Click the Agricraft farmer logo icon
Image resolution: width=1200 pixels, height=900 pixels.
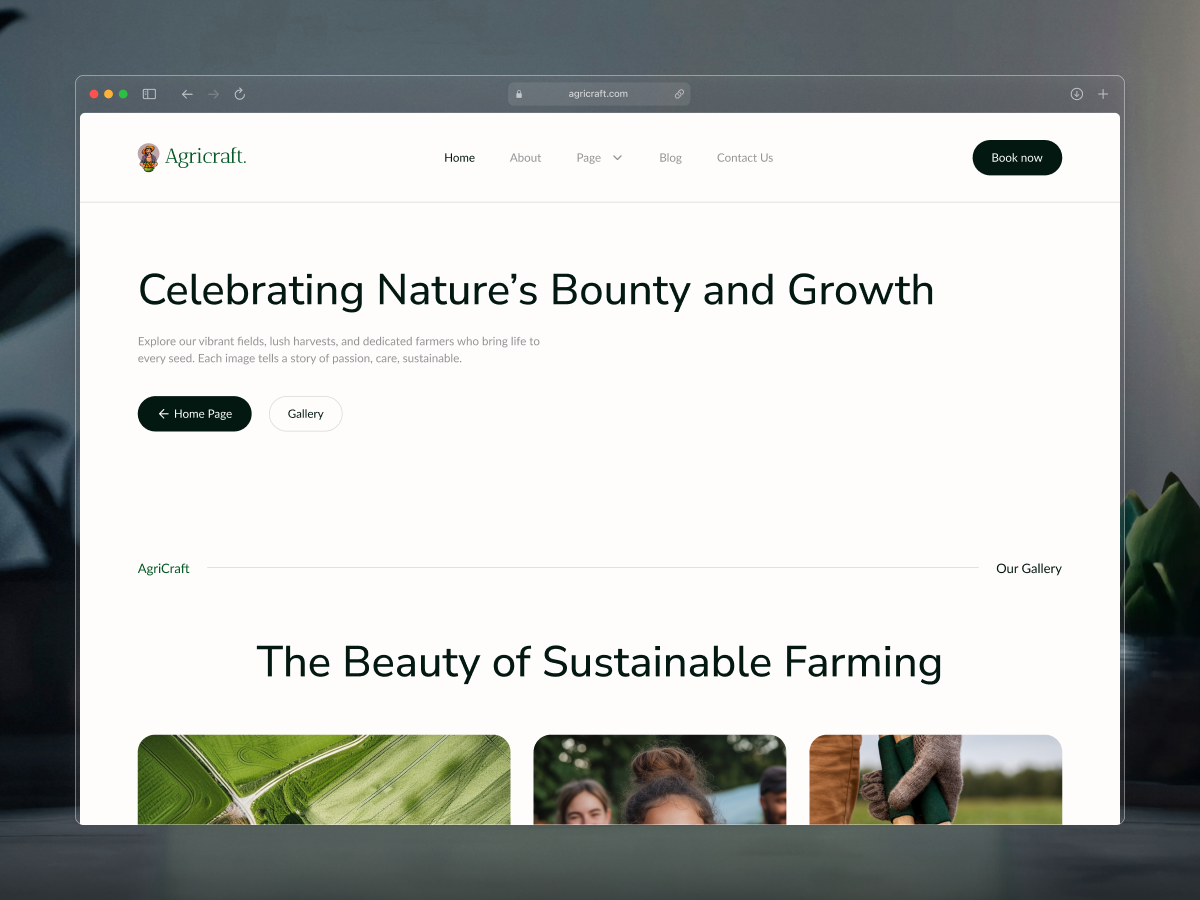[x=148, y=157]
